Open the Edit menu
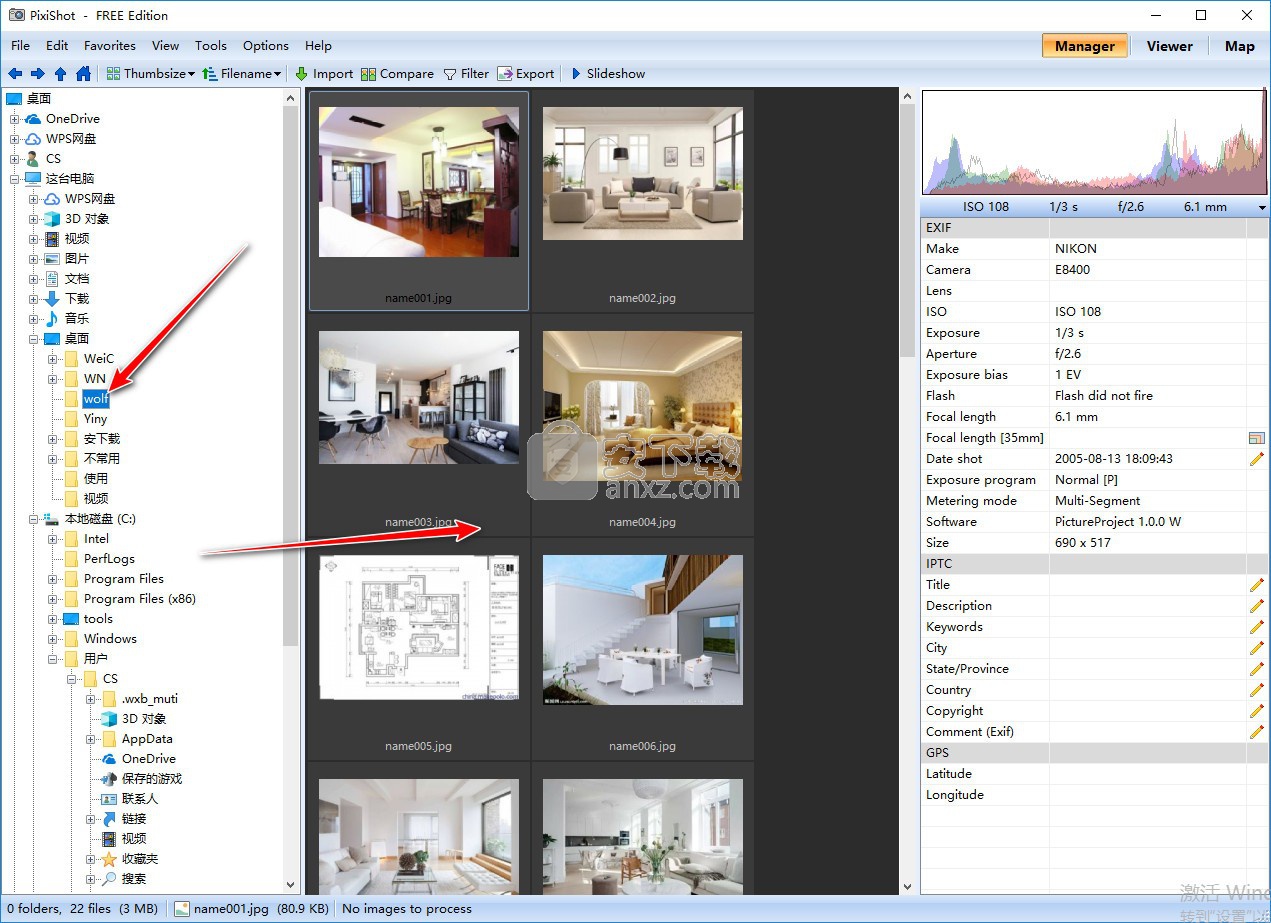 57,46
